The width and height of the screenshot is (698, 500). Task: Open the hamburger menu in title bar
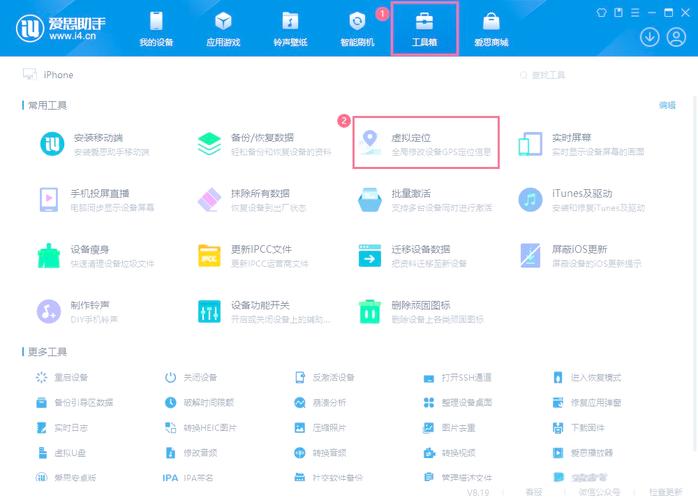pyautogui.click(x=635, y=12)
